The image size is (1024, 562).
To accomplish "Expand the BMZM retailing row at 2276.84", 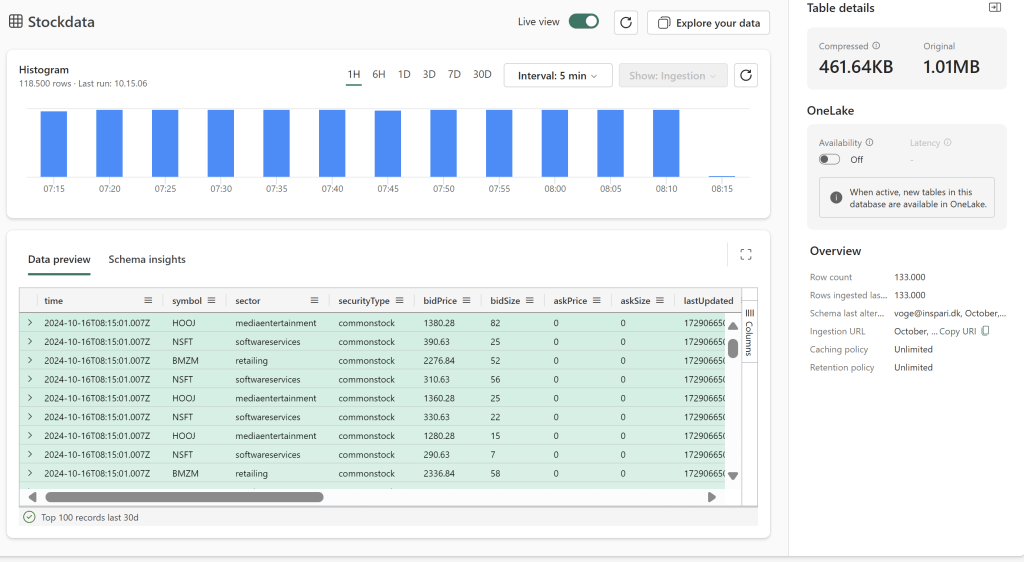I will coord(30,360).
